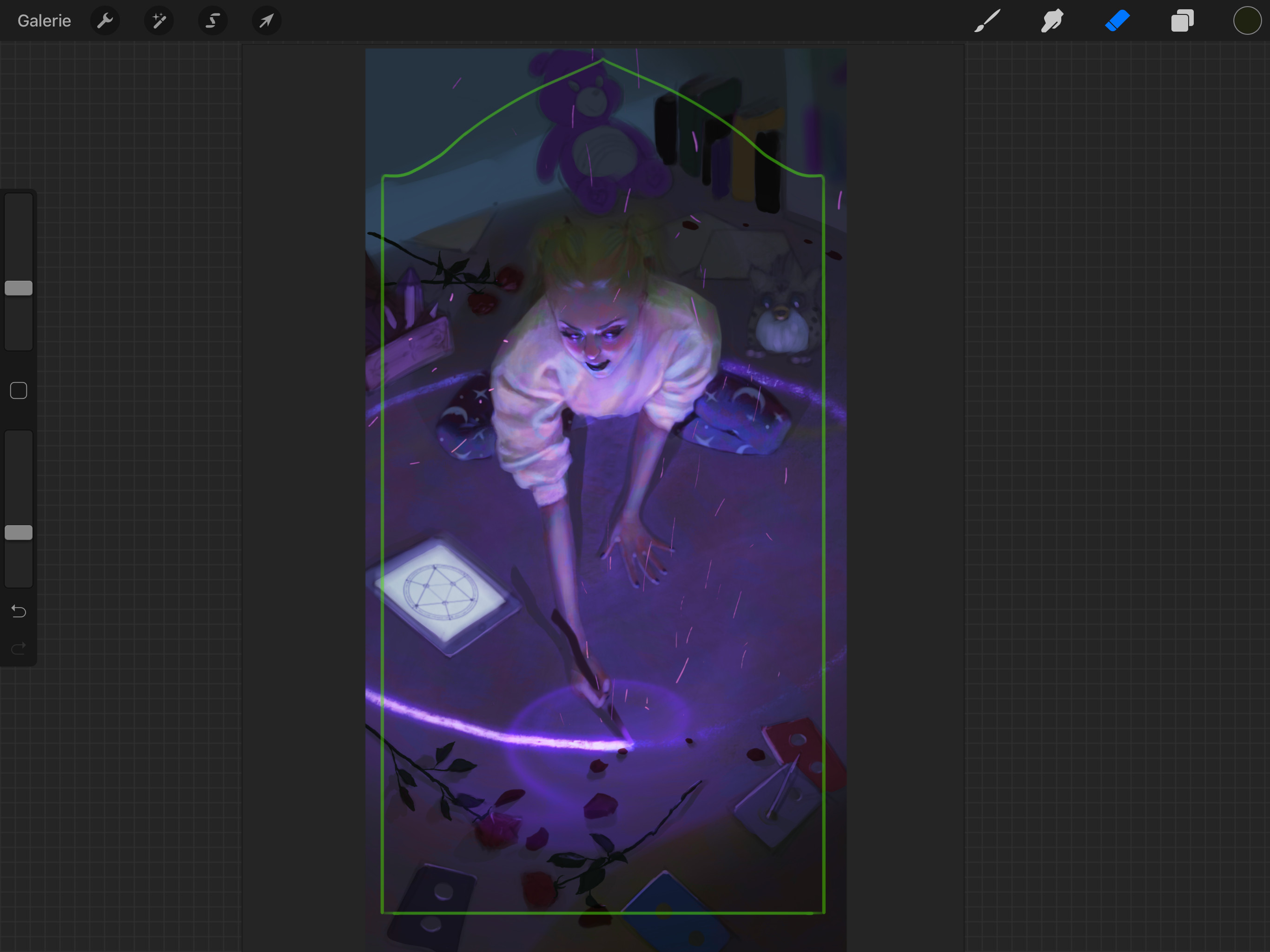
Task: Select the Brush tool
Action: [x=987, y=21]
